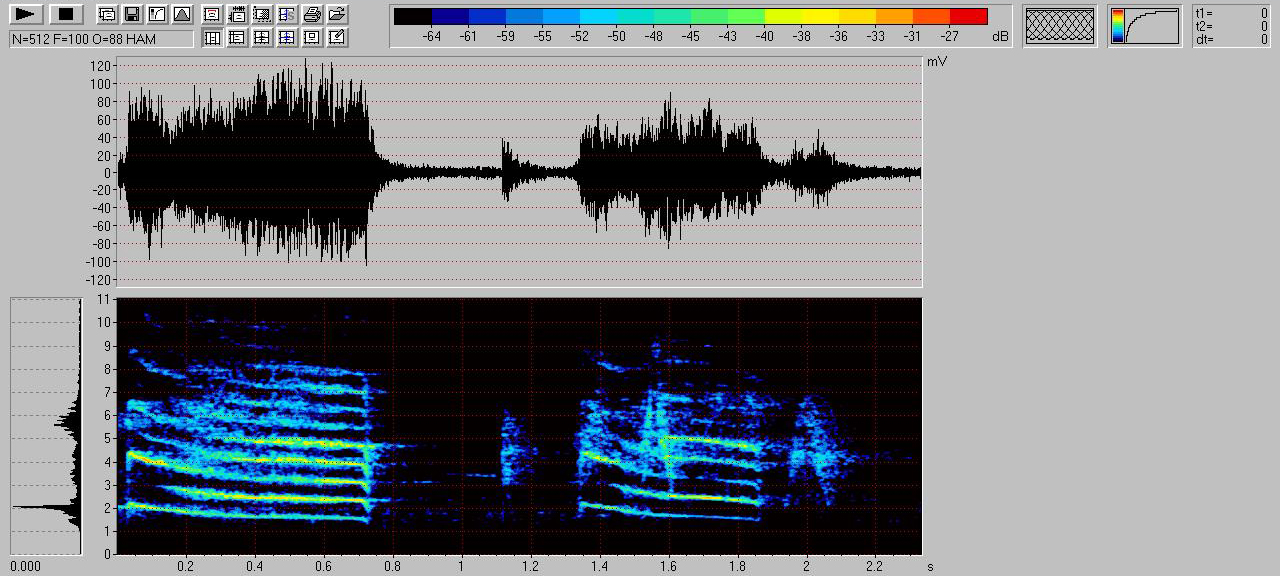Click the power spectrum panel left of spectrogram
The height and width of the screenshot is (576, 1280).
pos(45,426)
